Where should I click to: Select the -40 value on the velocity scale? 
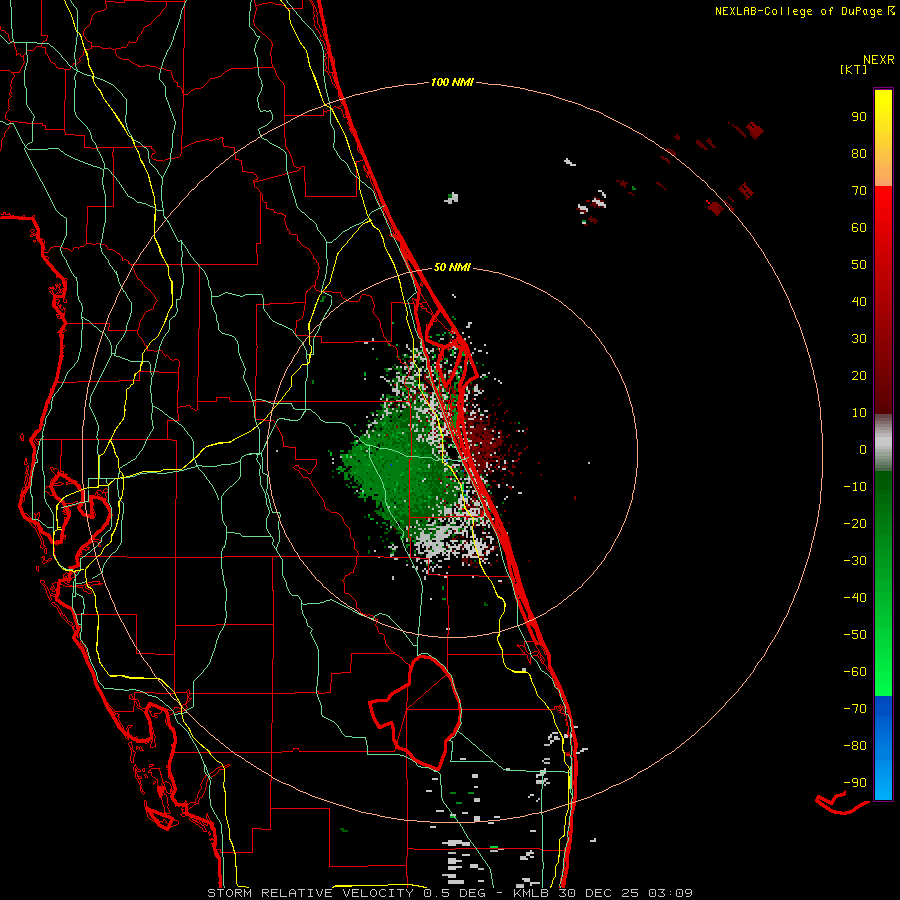tap(855, 598)
